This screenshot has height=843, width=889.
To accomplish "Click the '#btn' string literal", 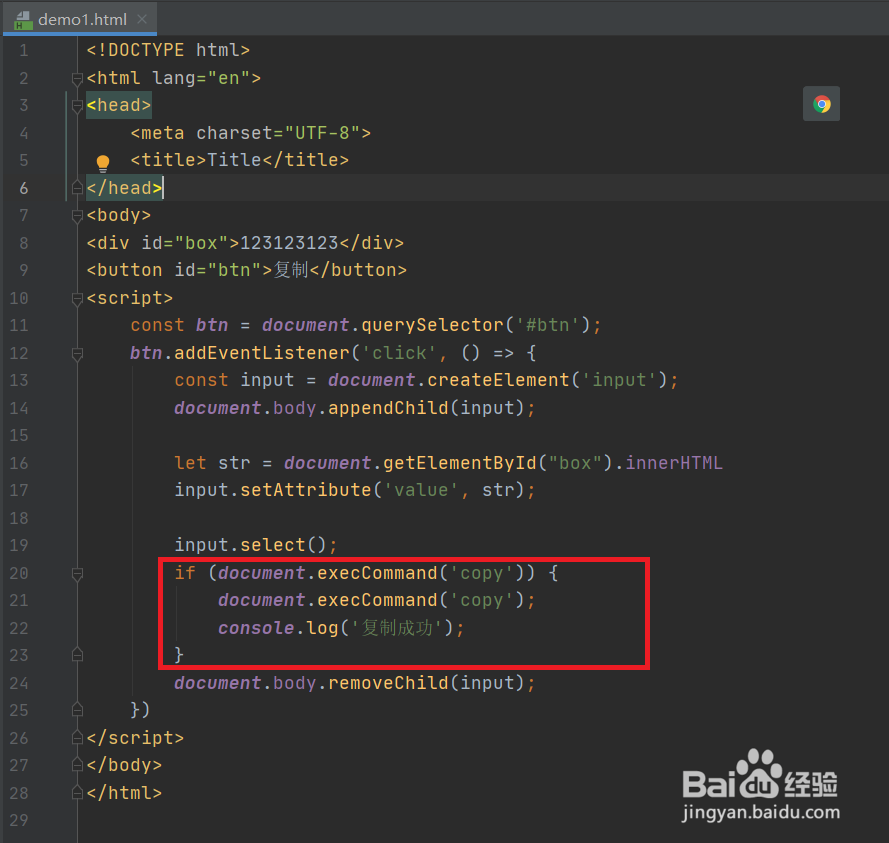I will [x=547, y=325].
